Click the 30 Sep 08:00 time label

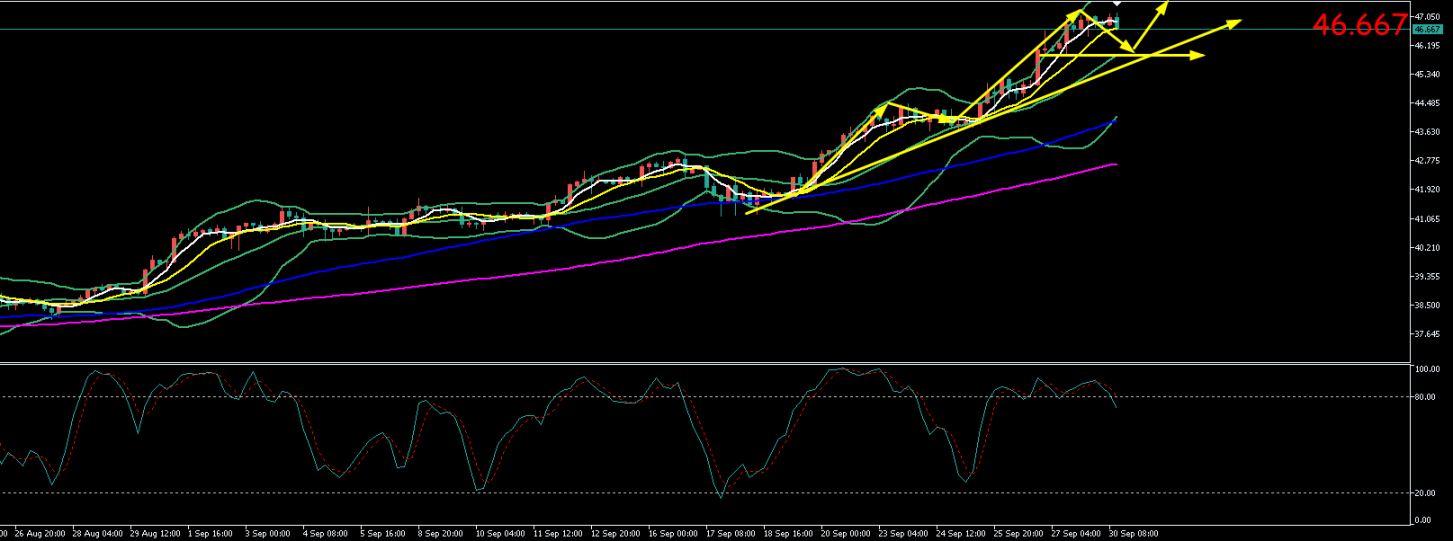(x=1134, y=533)
